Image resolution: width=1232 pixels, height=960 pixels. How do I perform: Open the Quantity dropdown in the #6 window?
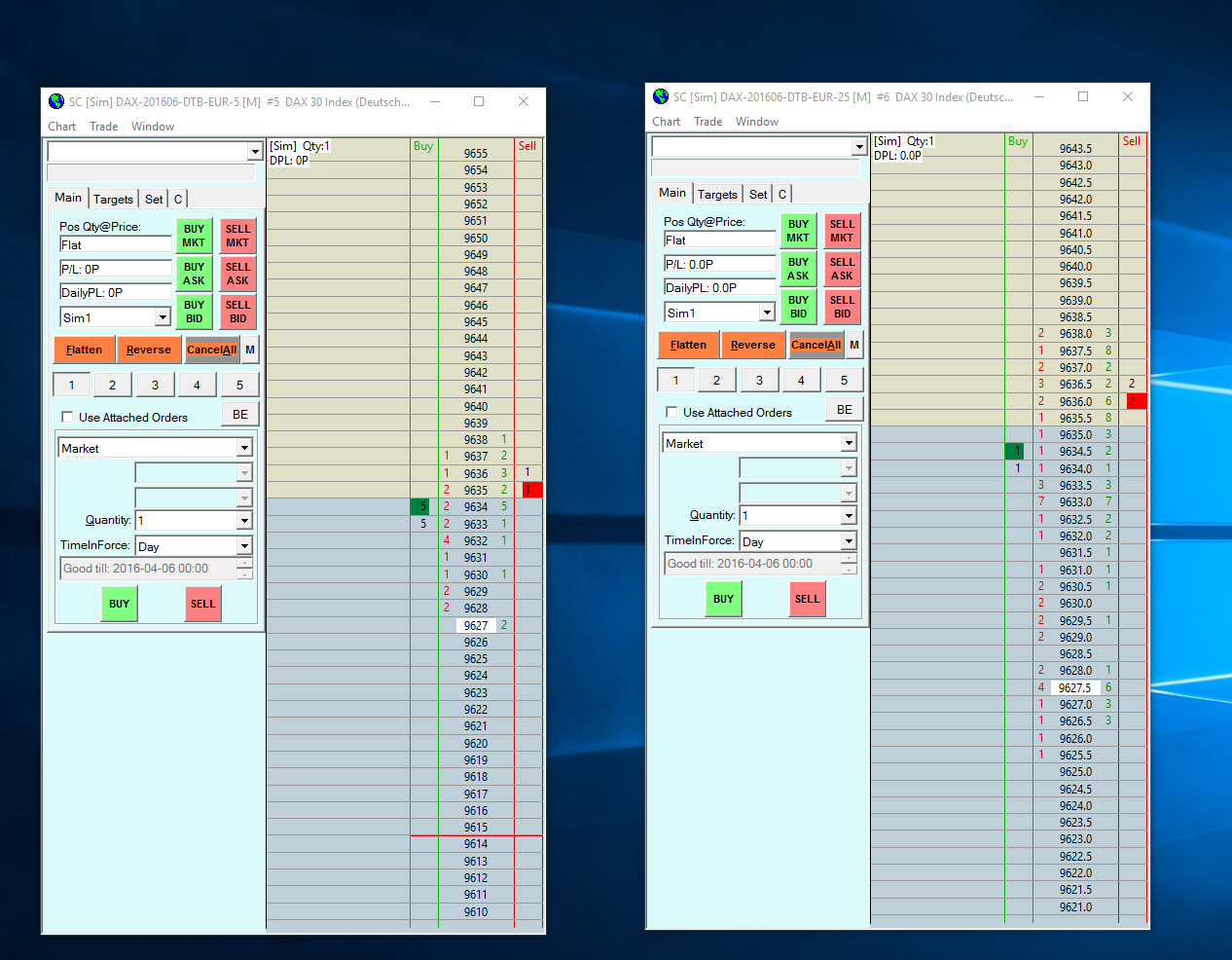tap(849, 516)
